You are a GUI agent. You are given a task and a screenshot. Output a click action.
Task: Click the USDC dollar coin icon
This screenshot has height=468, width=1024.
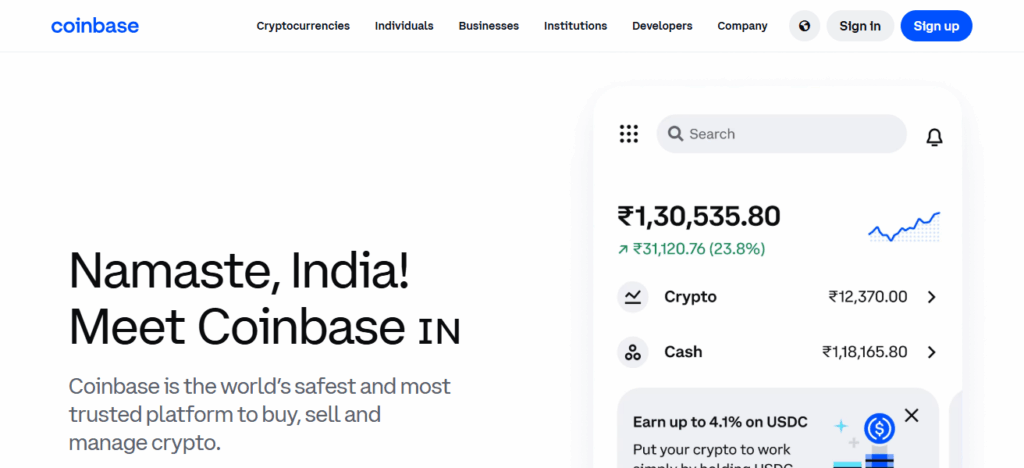click(x=879, y=429)
